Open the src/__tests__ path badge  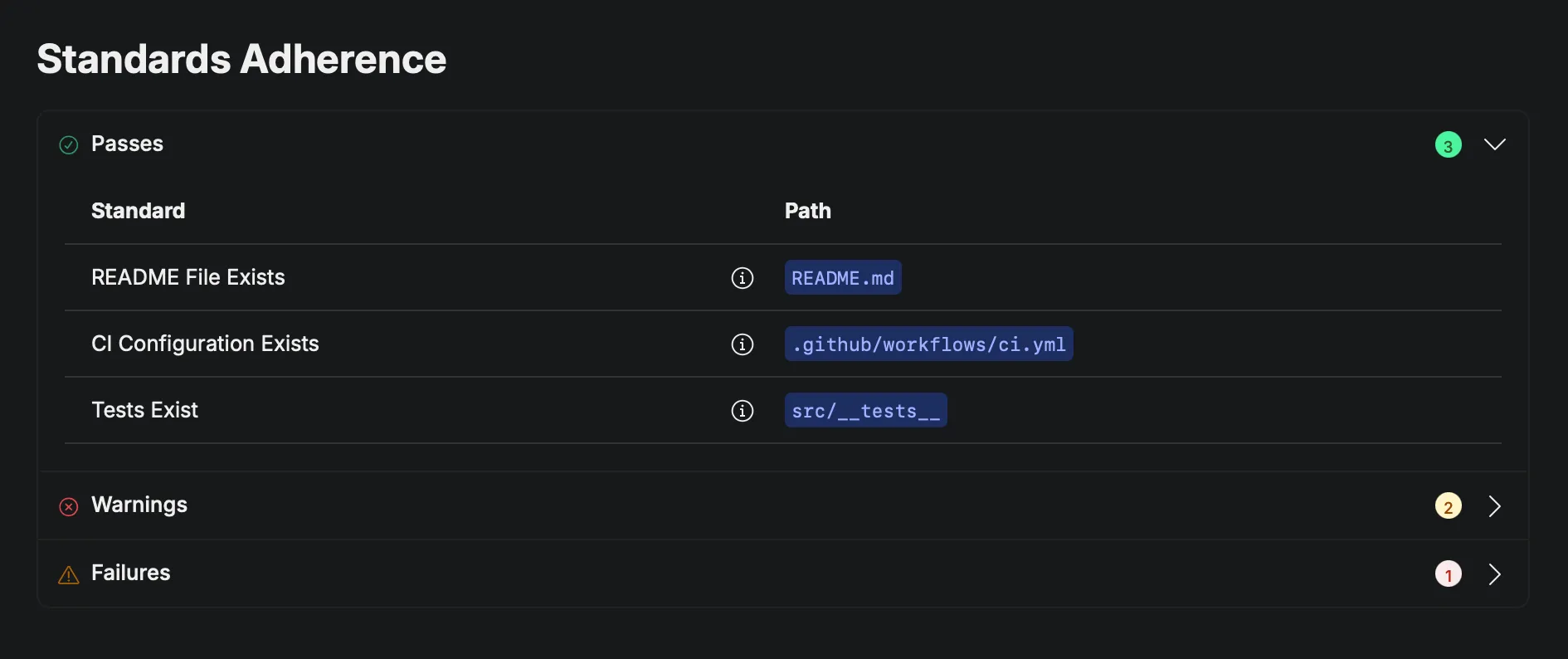click(864, 409)
